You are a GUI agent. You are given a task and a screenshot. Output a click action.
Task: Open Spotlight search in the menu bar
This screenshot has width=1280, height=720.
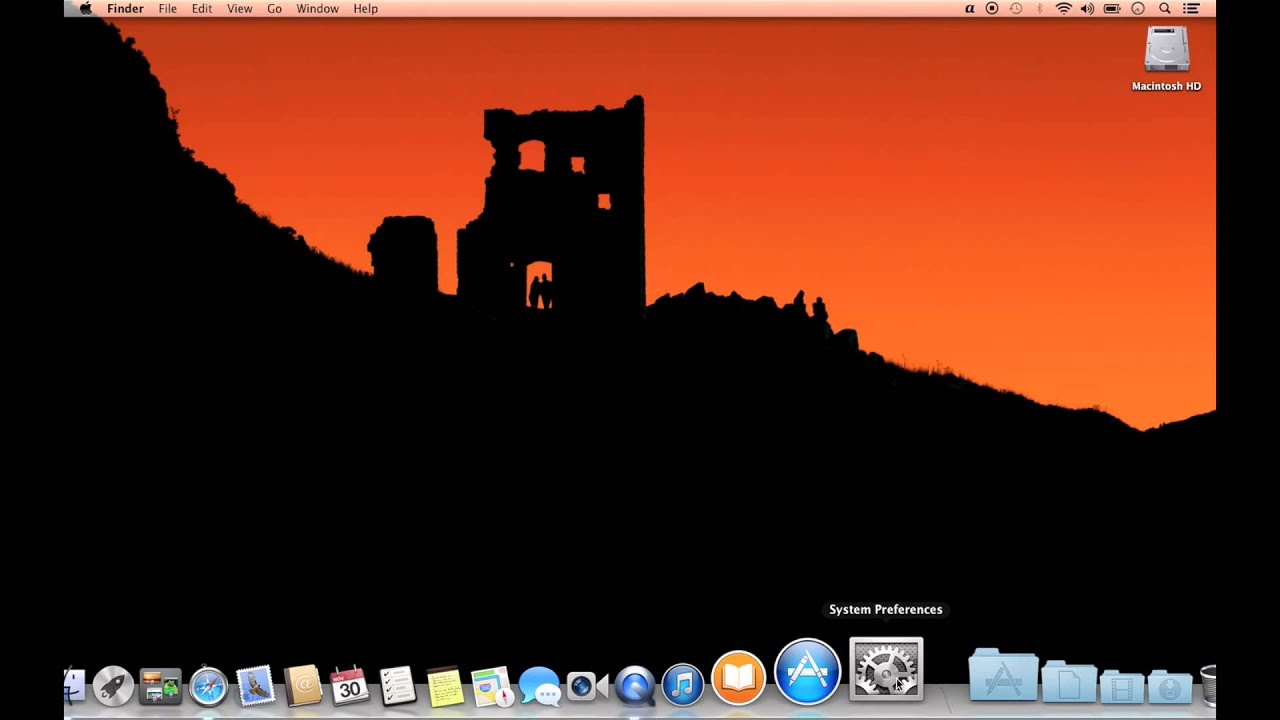pyautogui.click(x=1164, y=8)
